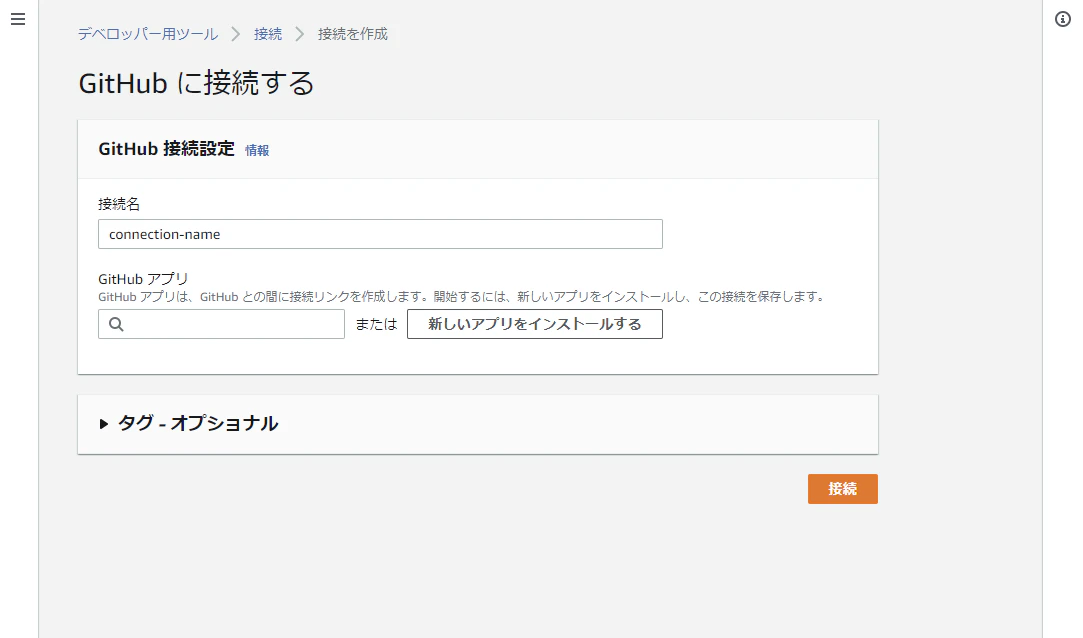Click the orange 接続 button
Screen dimensions: 1083x638
pos(843,489)
